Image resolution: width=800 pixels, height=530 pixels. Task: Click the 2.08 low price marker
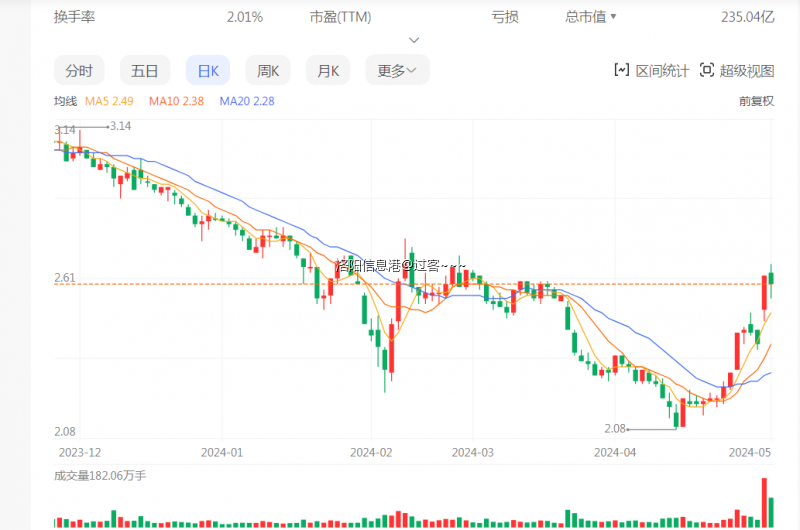point(615,428)
